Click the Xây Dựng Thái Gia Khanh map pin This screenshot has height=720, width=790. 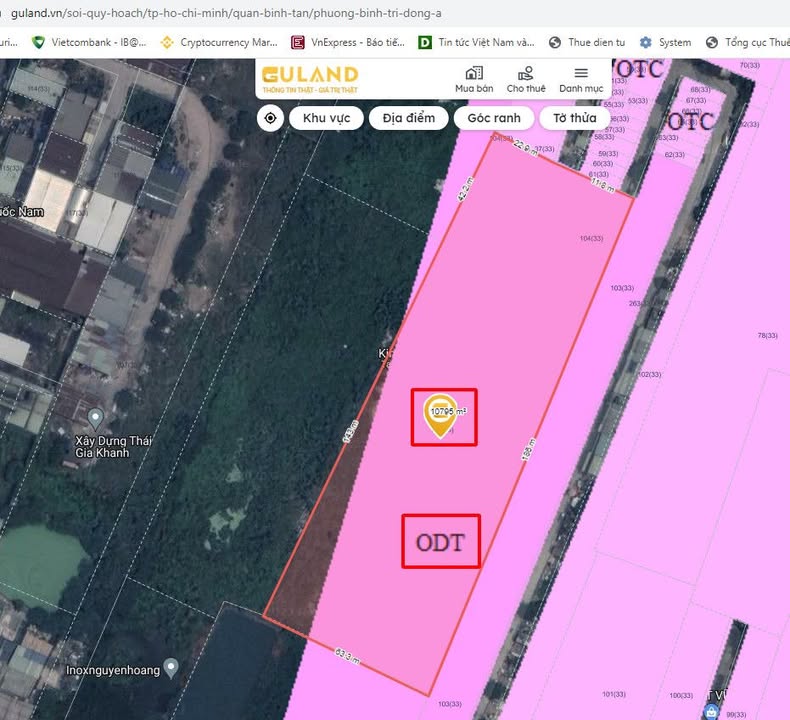click(x=95, y=418)
